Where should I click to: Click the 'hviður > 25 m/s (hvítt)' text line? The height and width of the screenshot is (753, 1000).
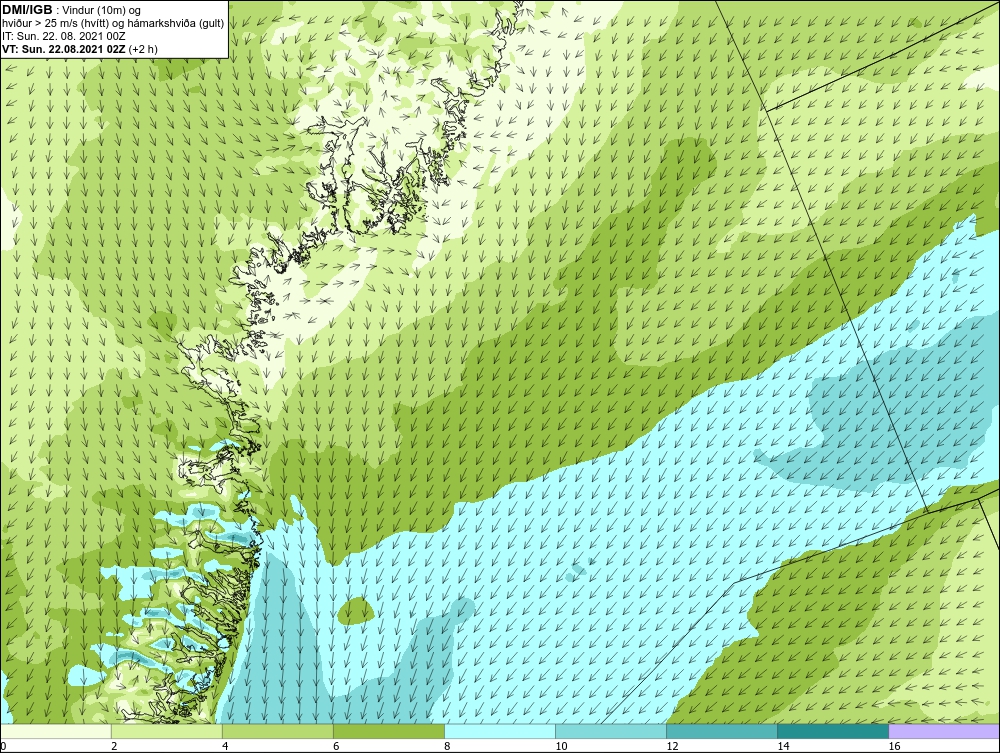click(113, 24)
